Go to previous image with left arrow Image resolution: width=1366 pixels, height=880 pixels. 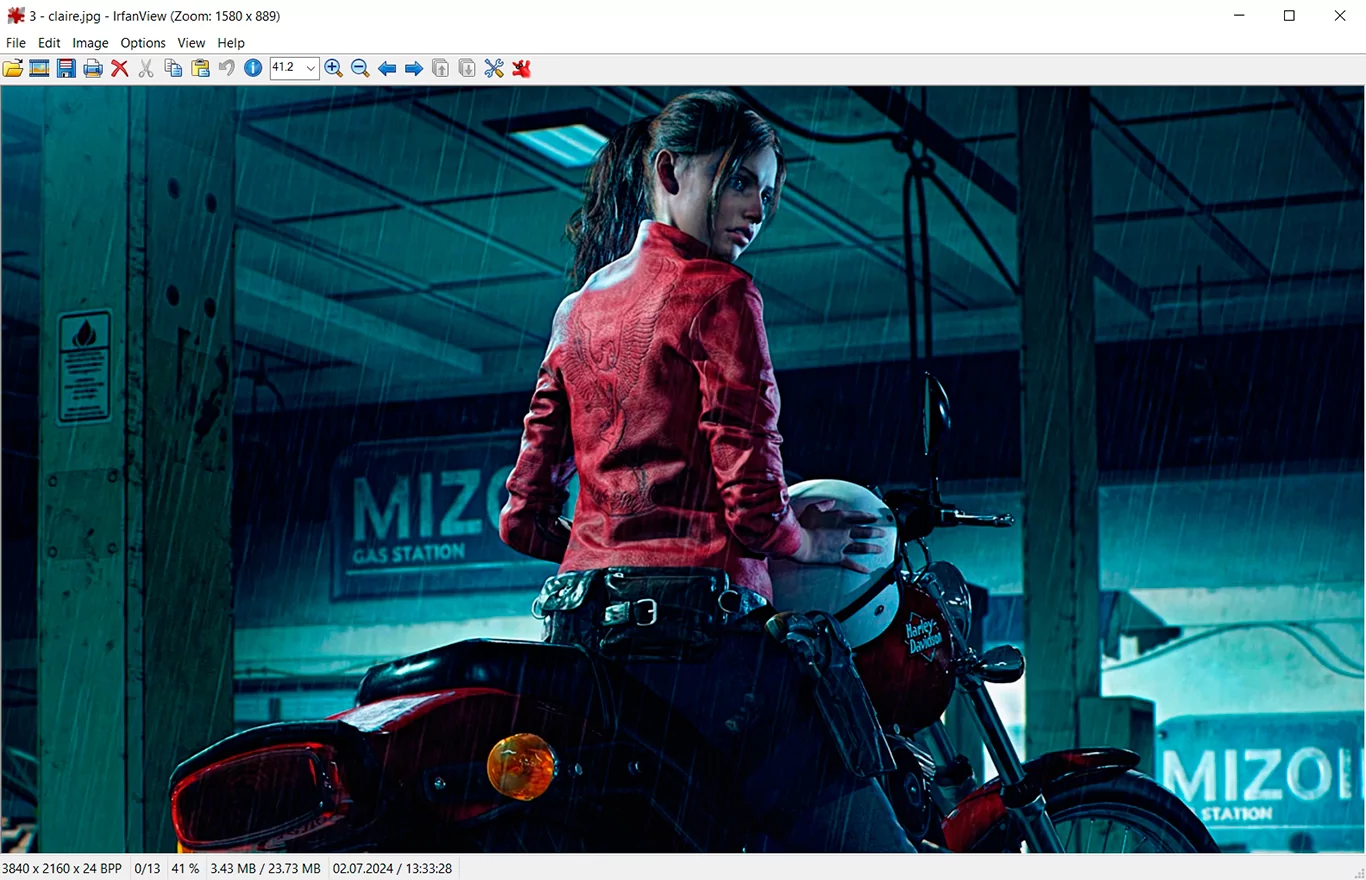click(387, 68)
